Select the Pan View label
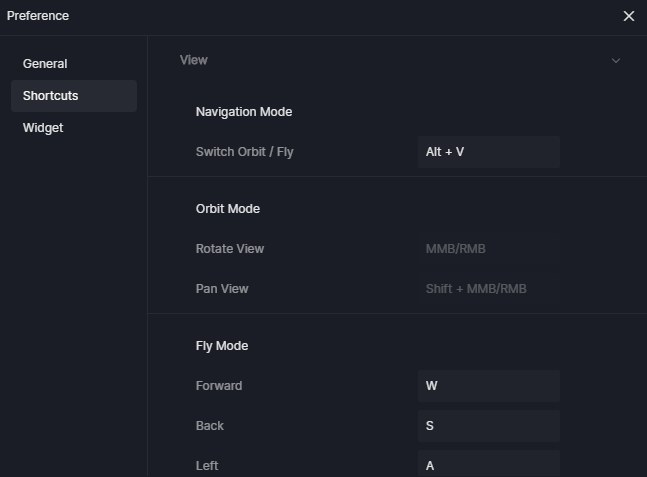 click(x=222, y=289)
